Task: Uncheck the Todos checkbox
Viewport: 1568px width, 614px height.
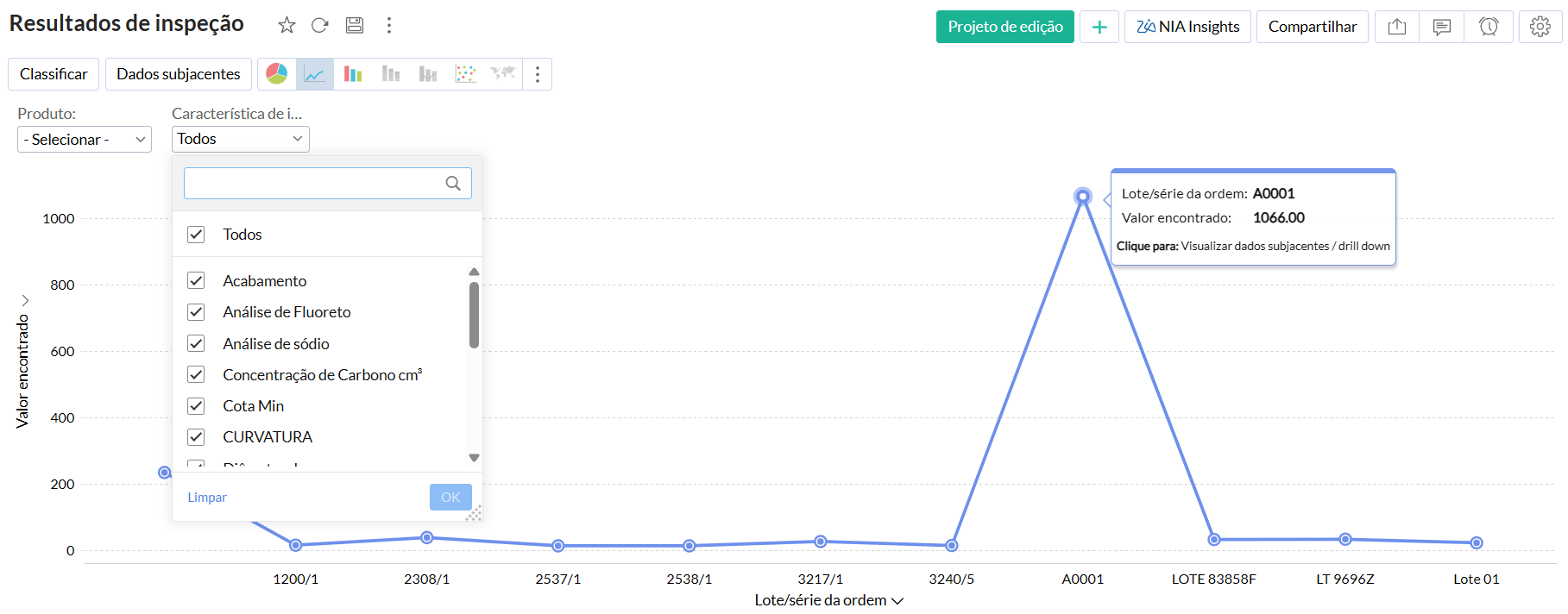Action: tap(197, 235)
